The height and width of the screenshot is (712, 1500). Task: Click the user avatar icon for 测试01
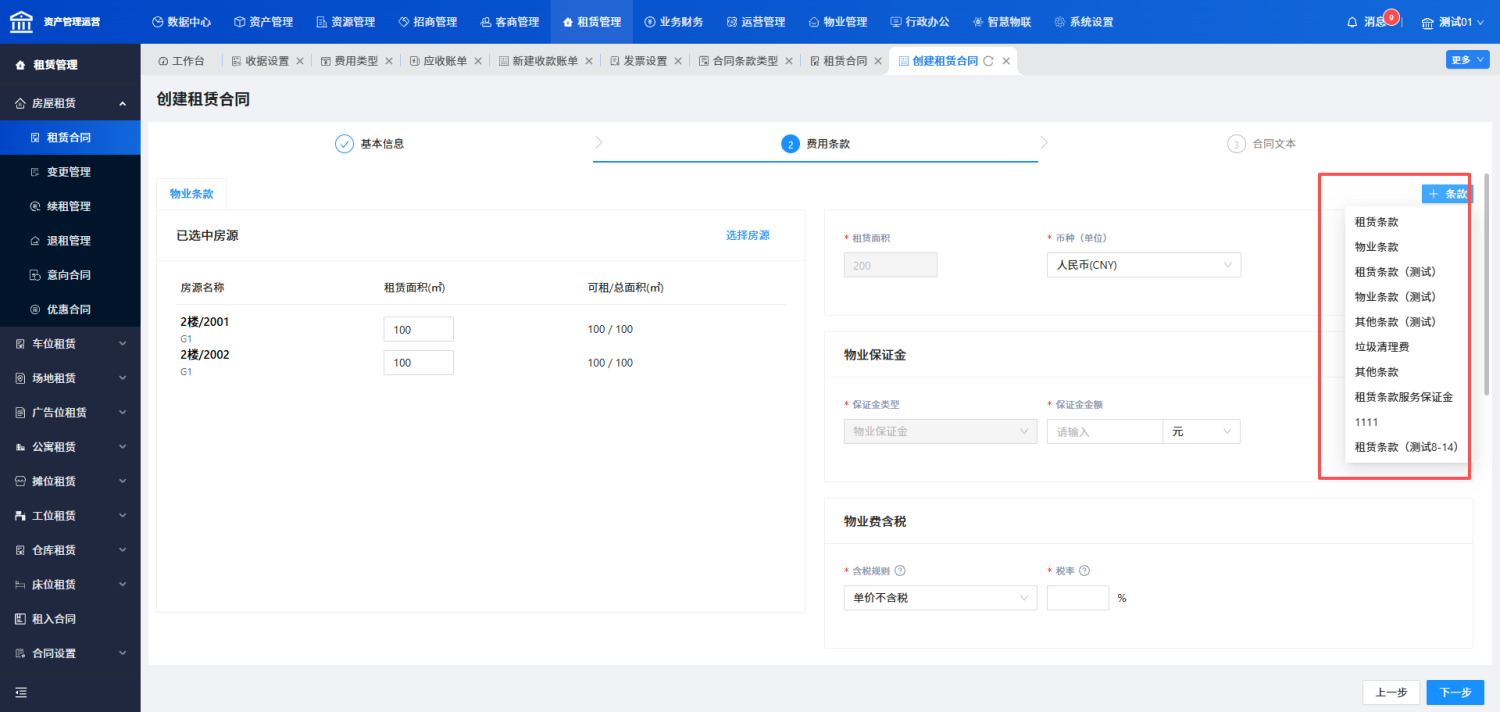1427,22
